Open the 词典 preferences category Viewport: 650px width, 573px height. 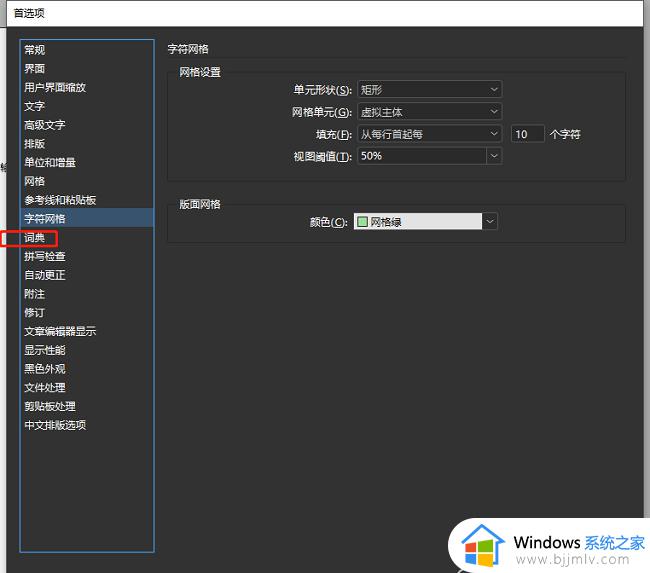click(87, 238)
